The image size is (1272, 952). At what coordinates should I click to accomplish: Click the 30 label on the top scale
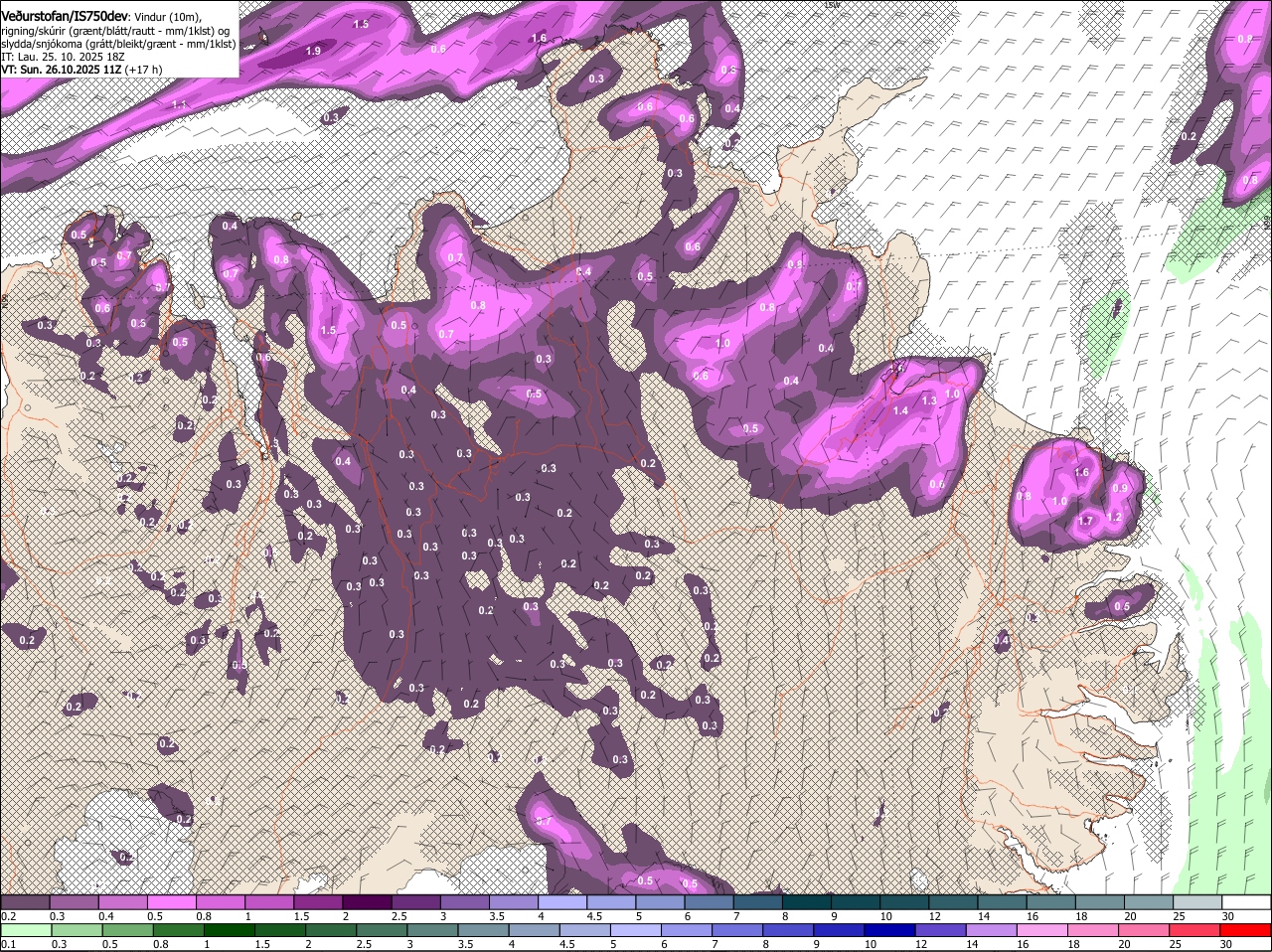(x=1228, y=915)
